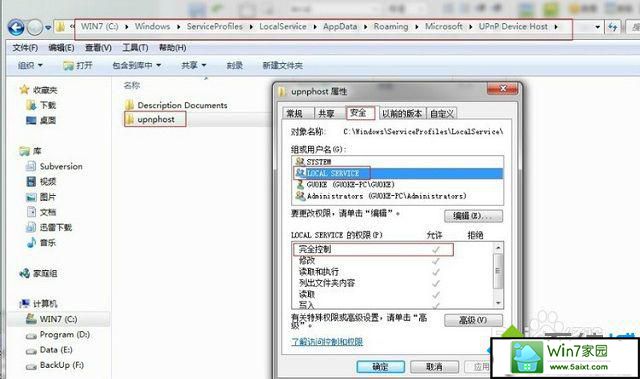Open 下载 folder in favorites
This screenshot has width=640, height=379.
41,105
